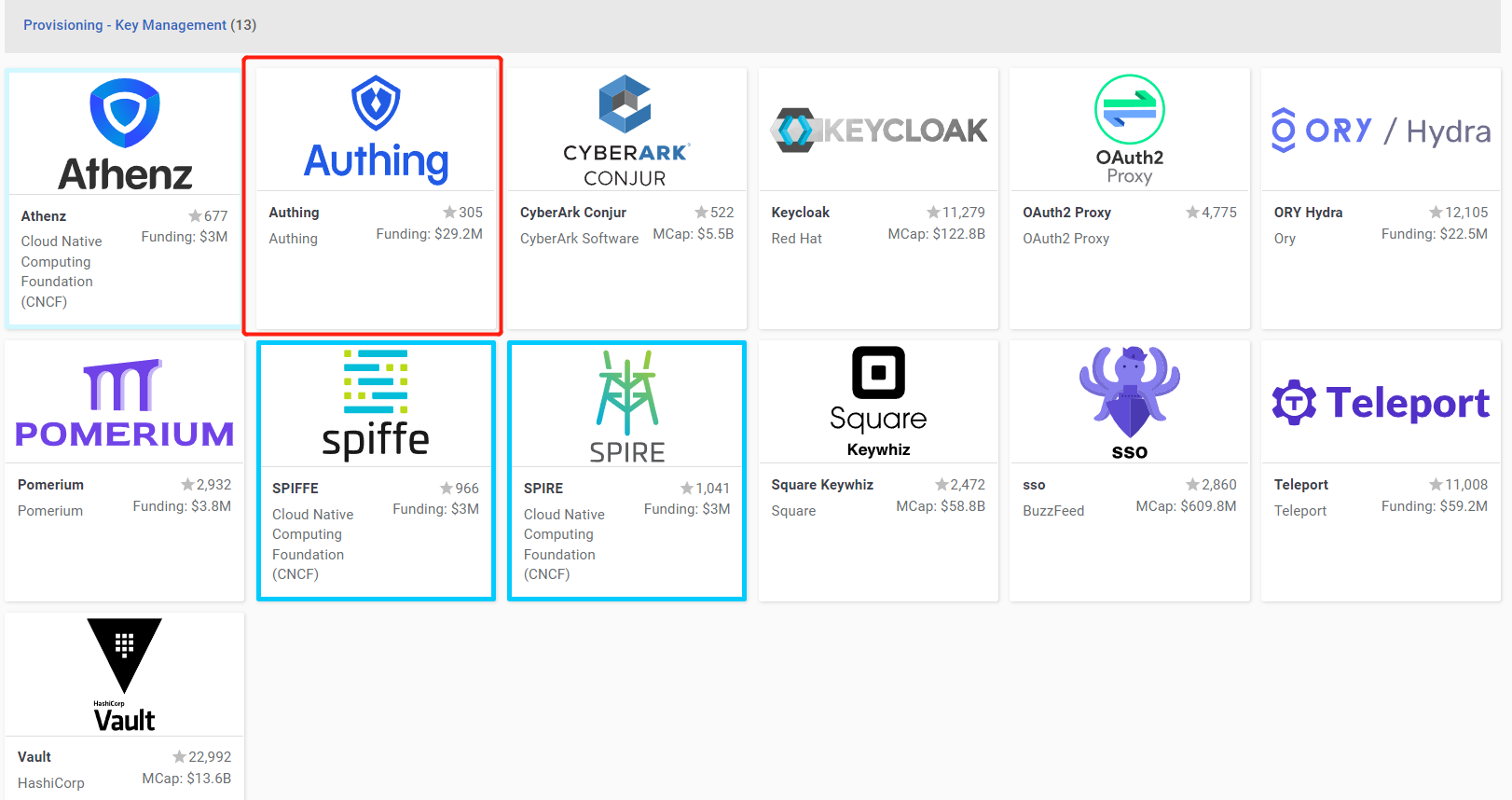Viewport: 1512px width, 800px height.
Task: Click the CNCF organization text on Athenz card
Action: click(62, 271)
